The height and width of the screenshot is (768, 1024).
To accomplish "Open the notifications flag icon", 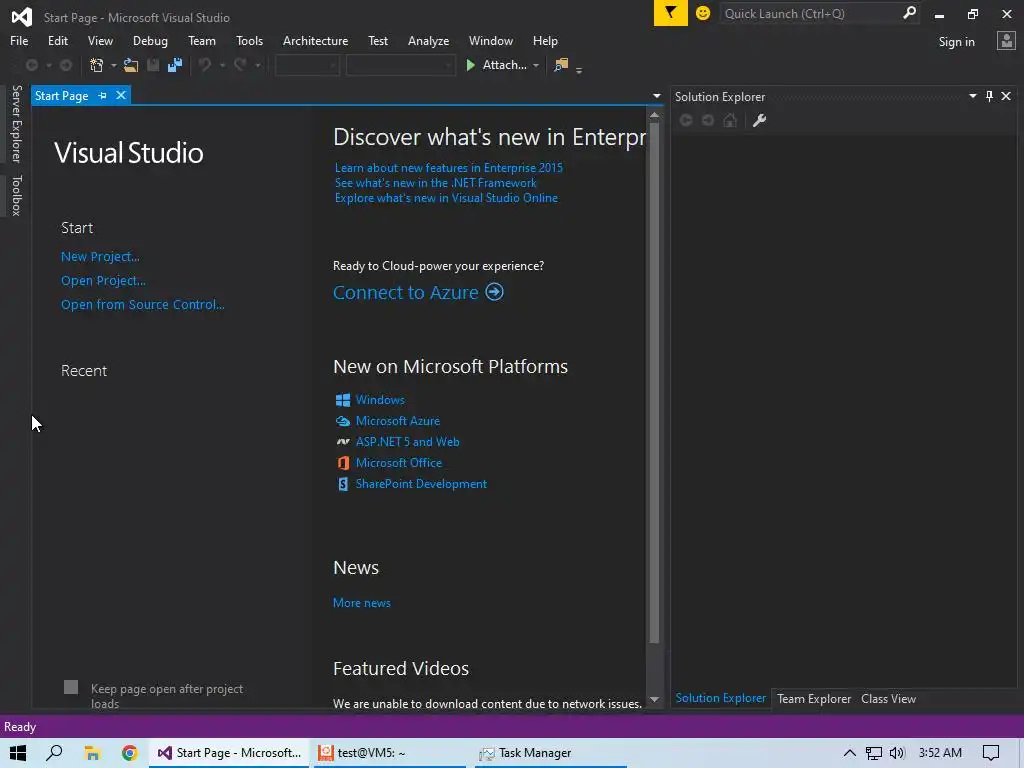I will [671, 13].
